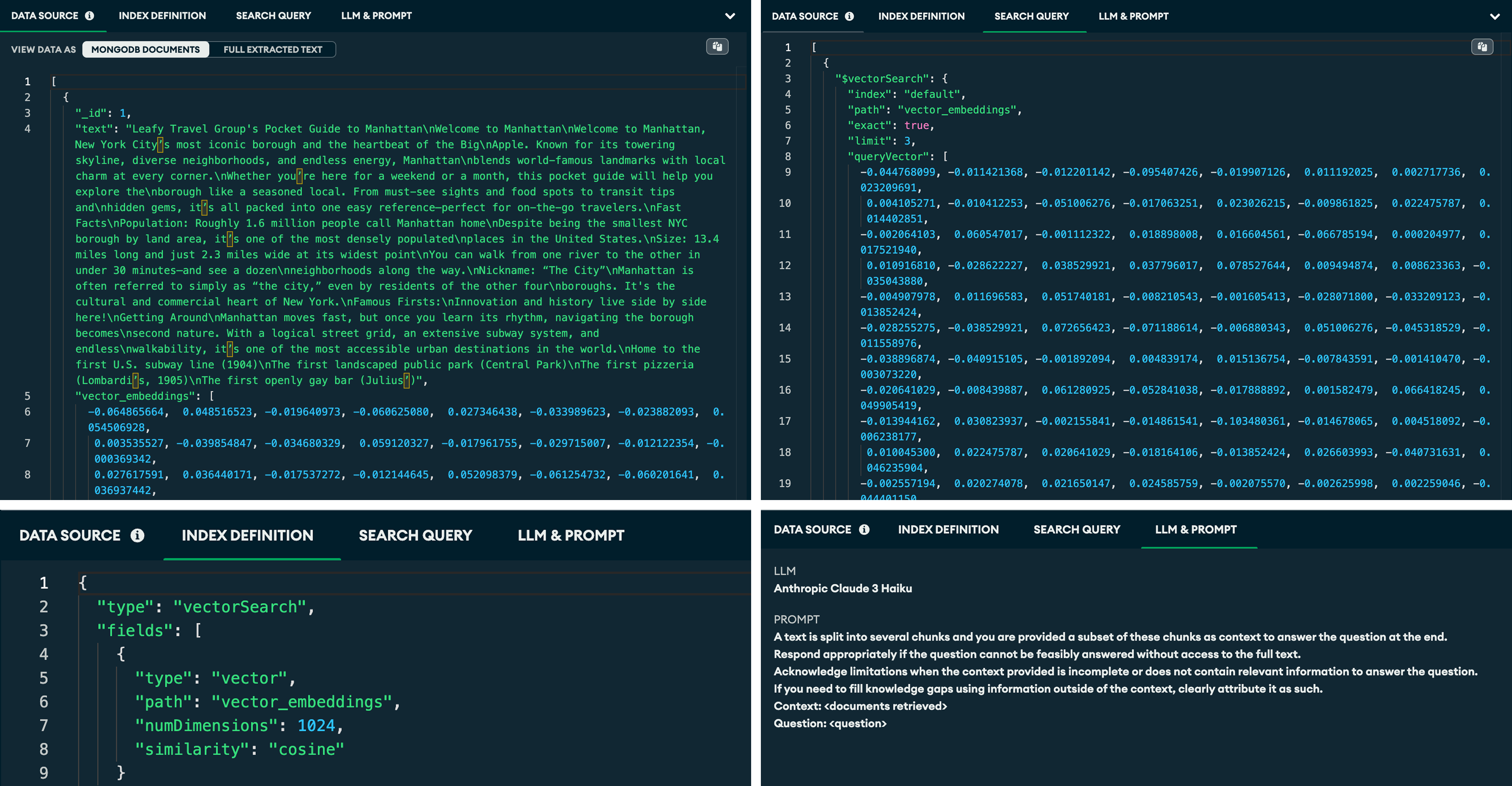Switch to LLM & PROMPT tab in top-left panel
Screen dimensions: 1512x786
(376, 15)
